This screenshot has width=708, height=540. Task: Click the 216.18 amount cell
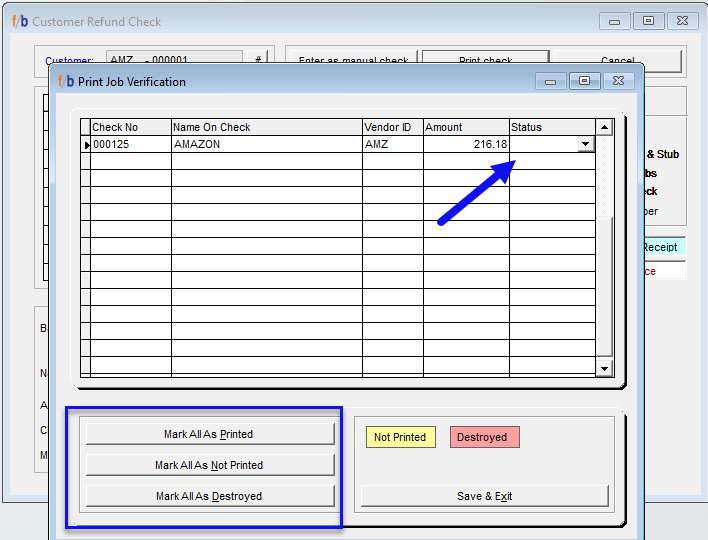click(465, 145)
